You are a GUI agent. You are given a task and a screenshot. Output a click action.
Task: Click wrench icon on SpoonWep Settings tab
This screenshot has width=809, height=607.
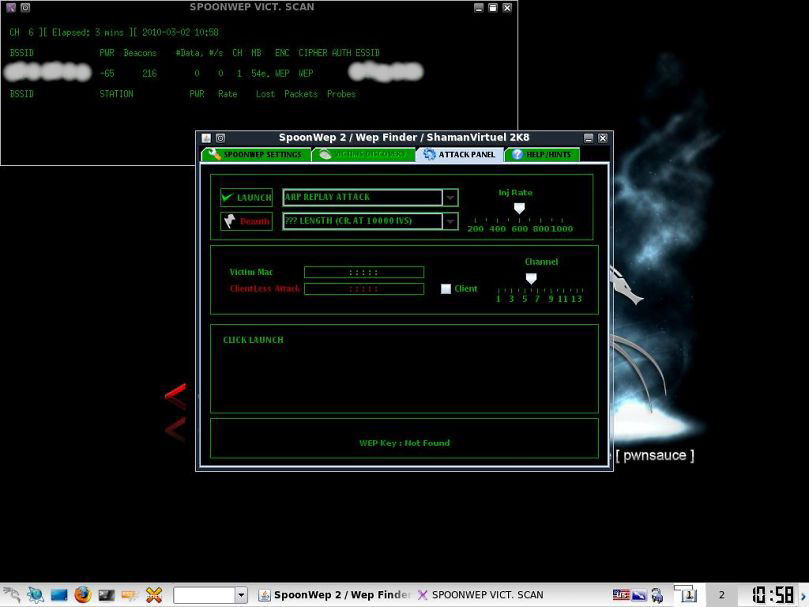tap(214, 154)
